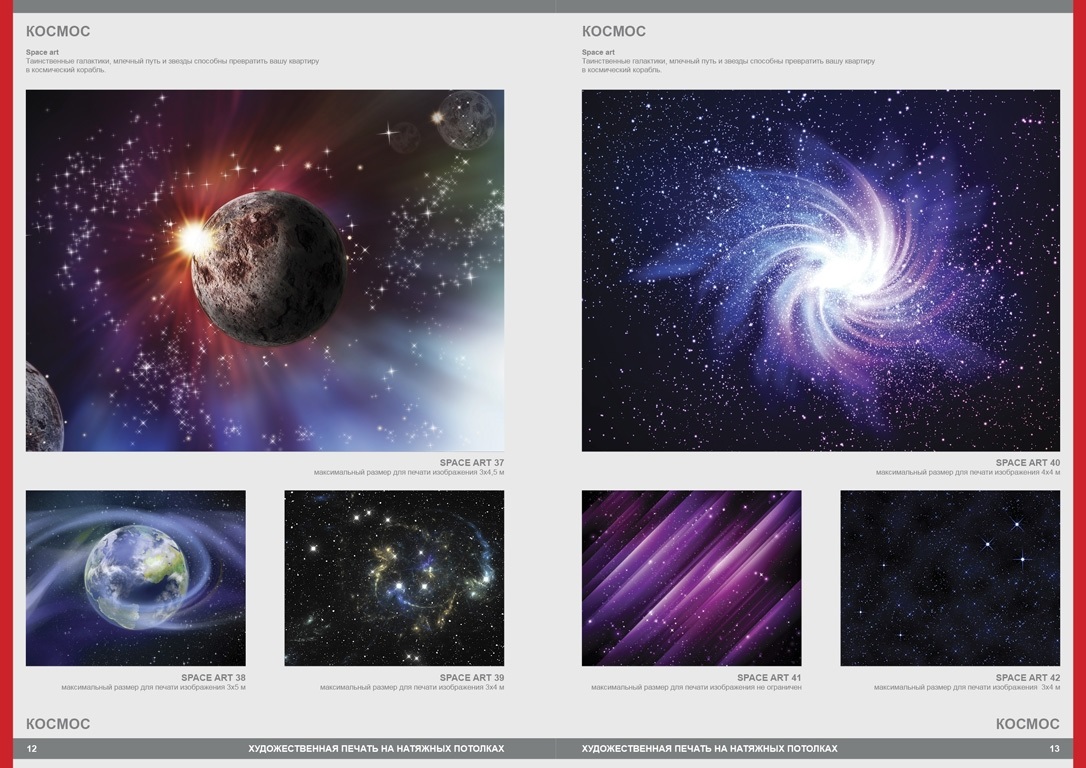1086x768 pixels.
Task: Click the SPACE ART 40 caption label
Action: [1027, 463]
